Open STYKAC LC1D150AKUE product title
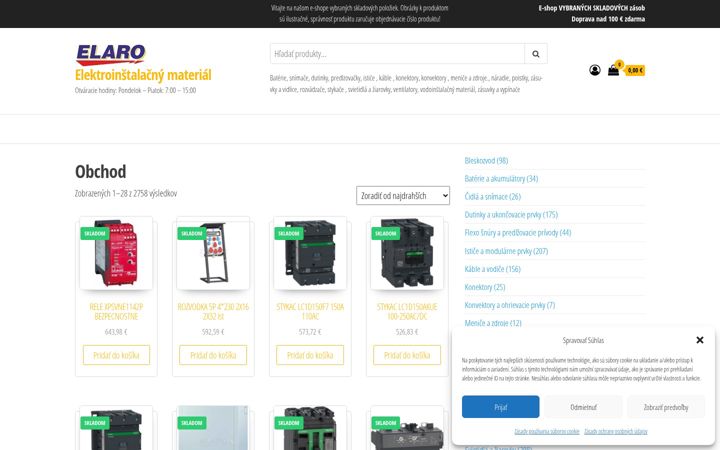Screen dimensions: 720x450 tap(407, 311)
